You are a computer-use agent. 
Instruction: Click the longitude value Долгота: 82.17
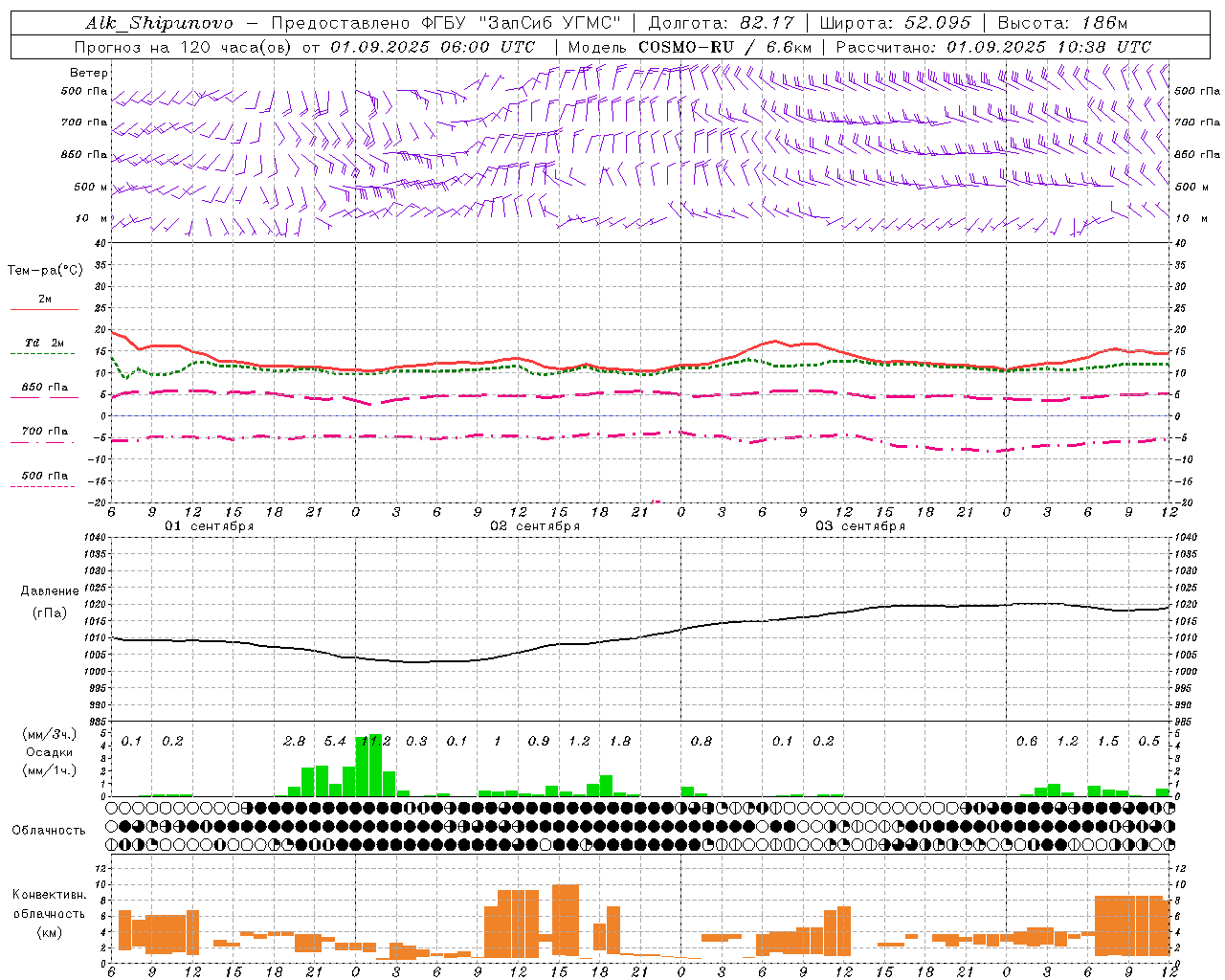(x=721, y=23)
